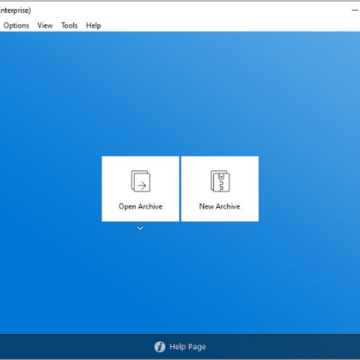The width and height of the screenshot is (360, 360).
Task: Minimize the application window
Action: coord(355,11)
